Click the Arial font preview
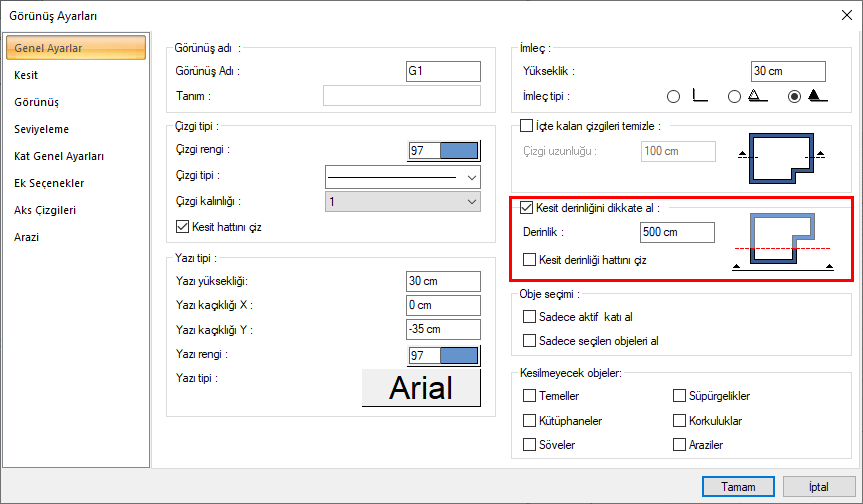This screenshot has height=504, width=863. 421,388
